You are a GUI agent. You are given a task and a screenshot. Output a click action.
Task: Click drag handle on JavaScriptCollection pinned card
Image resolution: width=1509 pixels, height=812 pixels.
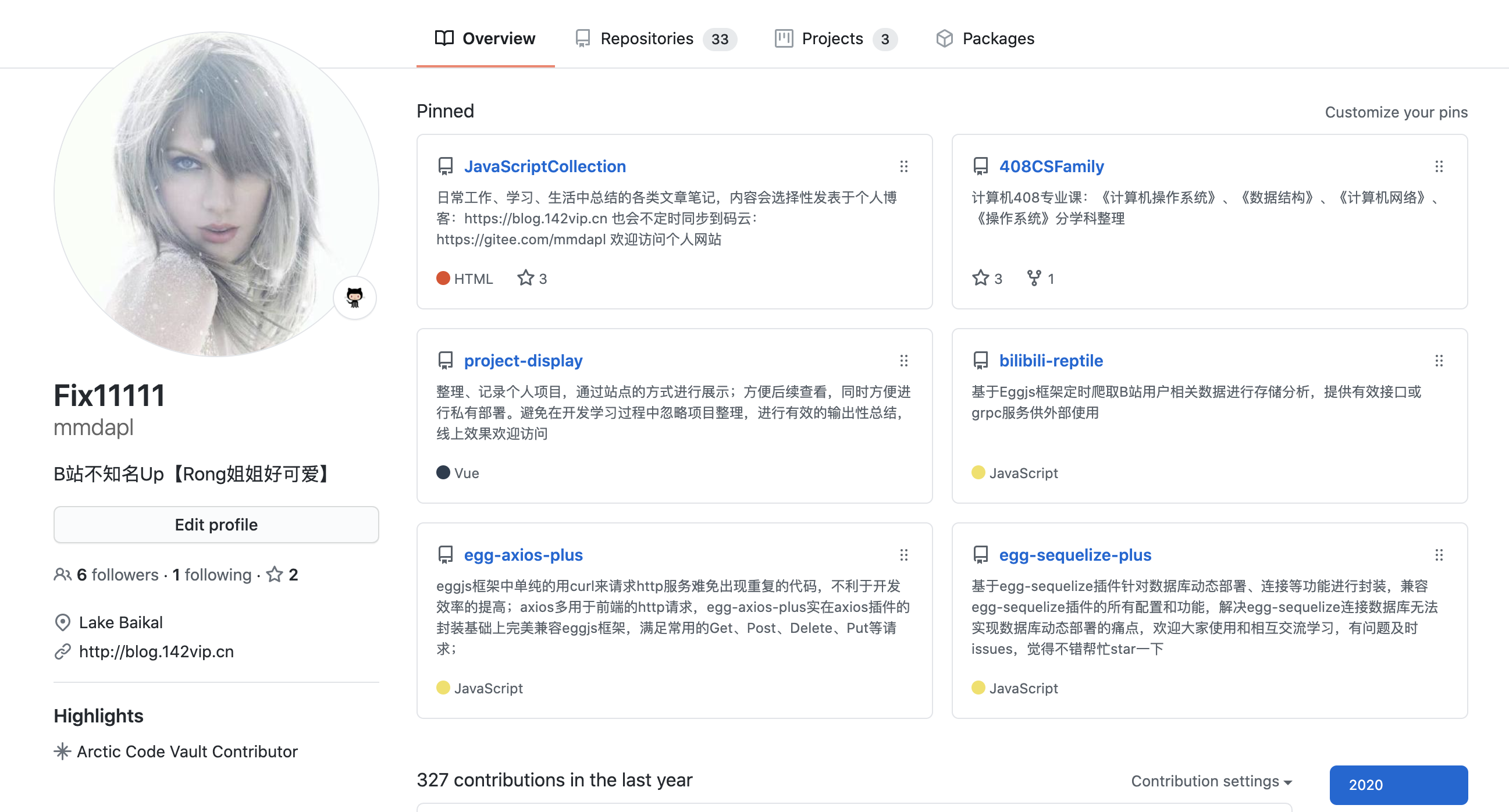coord(903,166)
